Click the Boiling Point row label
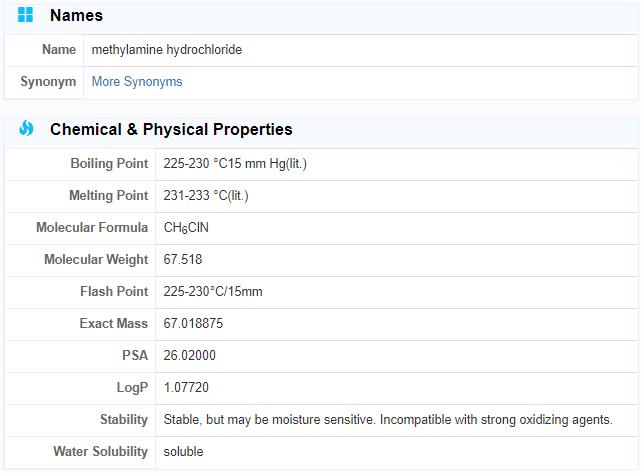The width and height of the screenshot is (641, 473). (109, 164)
